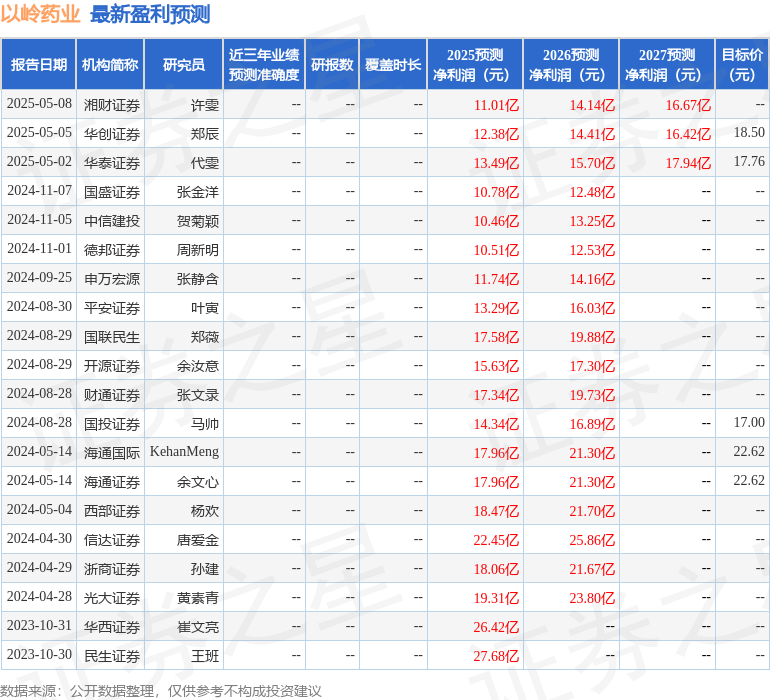Click researcher name 许雯

(205, 105)
